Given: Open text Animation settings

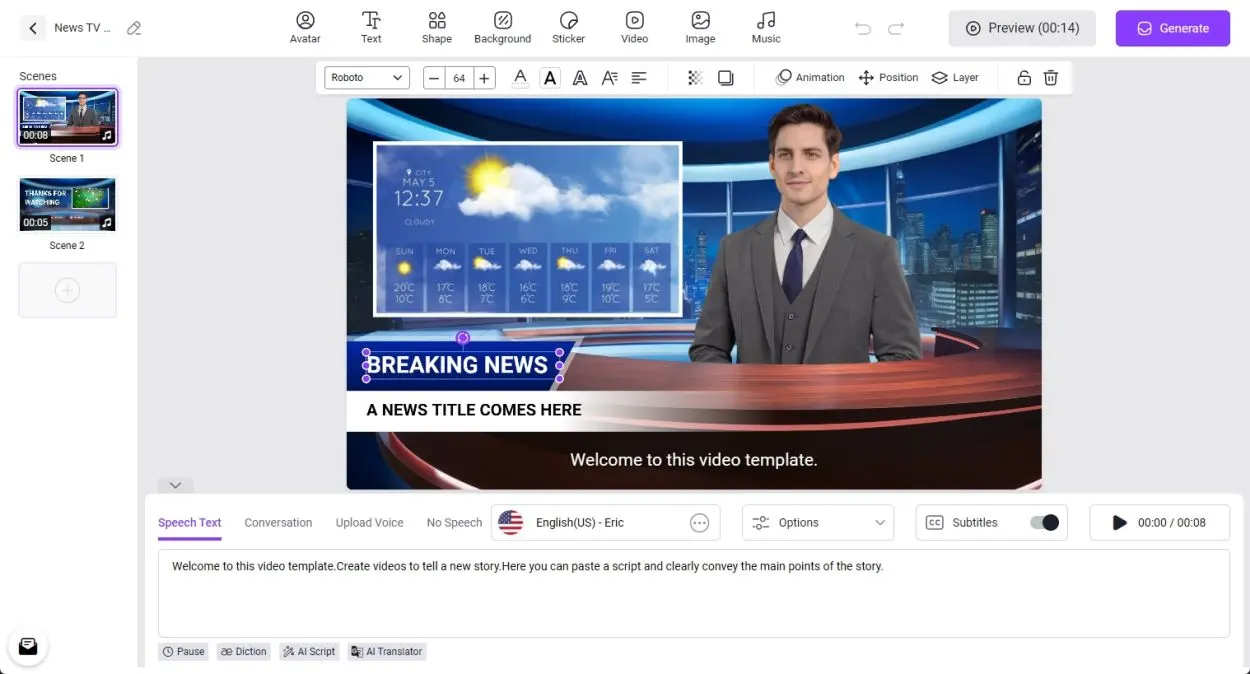Looking at the screenshot, I should [x=809, y=77].
